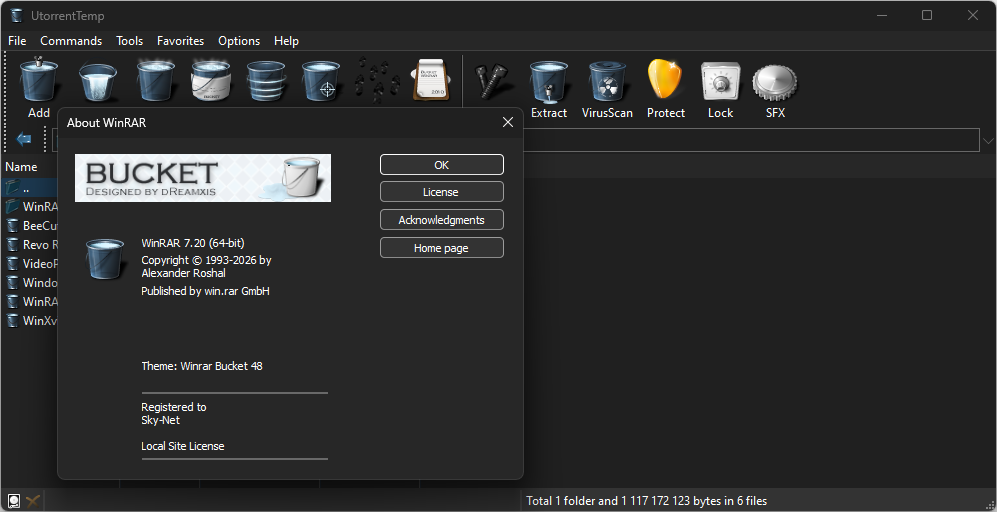Click the 'Sky-Net' registered name text
Image resolution: width=997 pixels, height=512 pixels.
160,420
